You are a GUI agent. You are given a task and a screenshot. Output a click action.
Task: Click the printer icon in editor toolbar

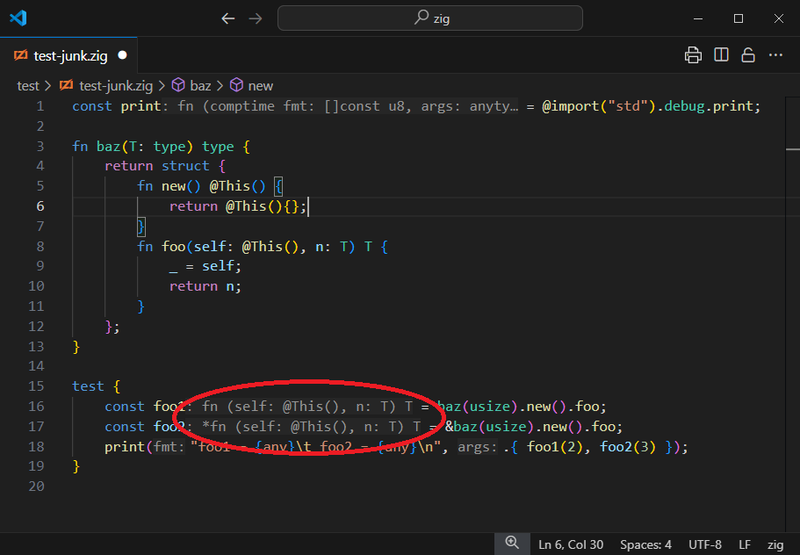[693, 56]
